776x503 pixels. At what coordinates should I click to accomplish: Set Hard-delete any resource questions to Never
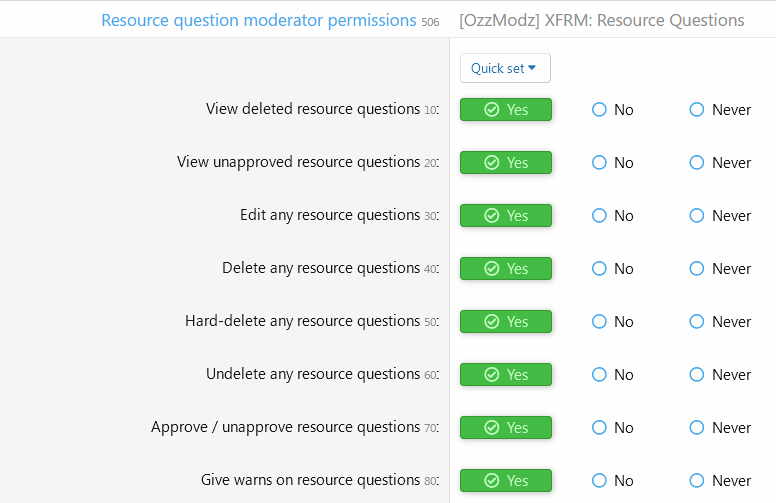click(x=720, y=321)
